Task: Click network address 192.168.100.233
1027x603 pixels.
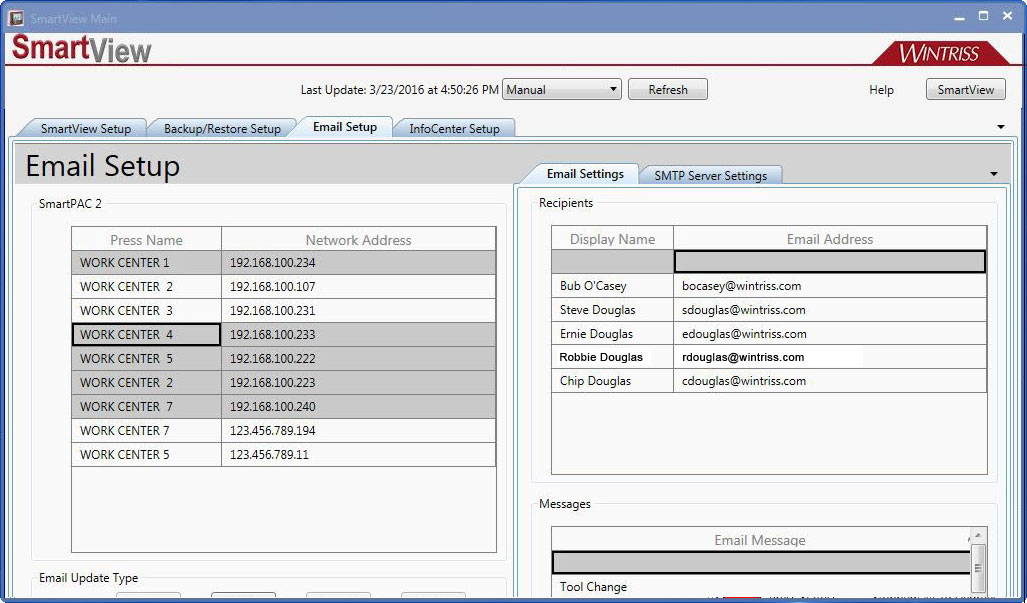Action: pos(272,335)
